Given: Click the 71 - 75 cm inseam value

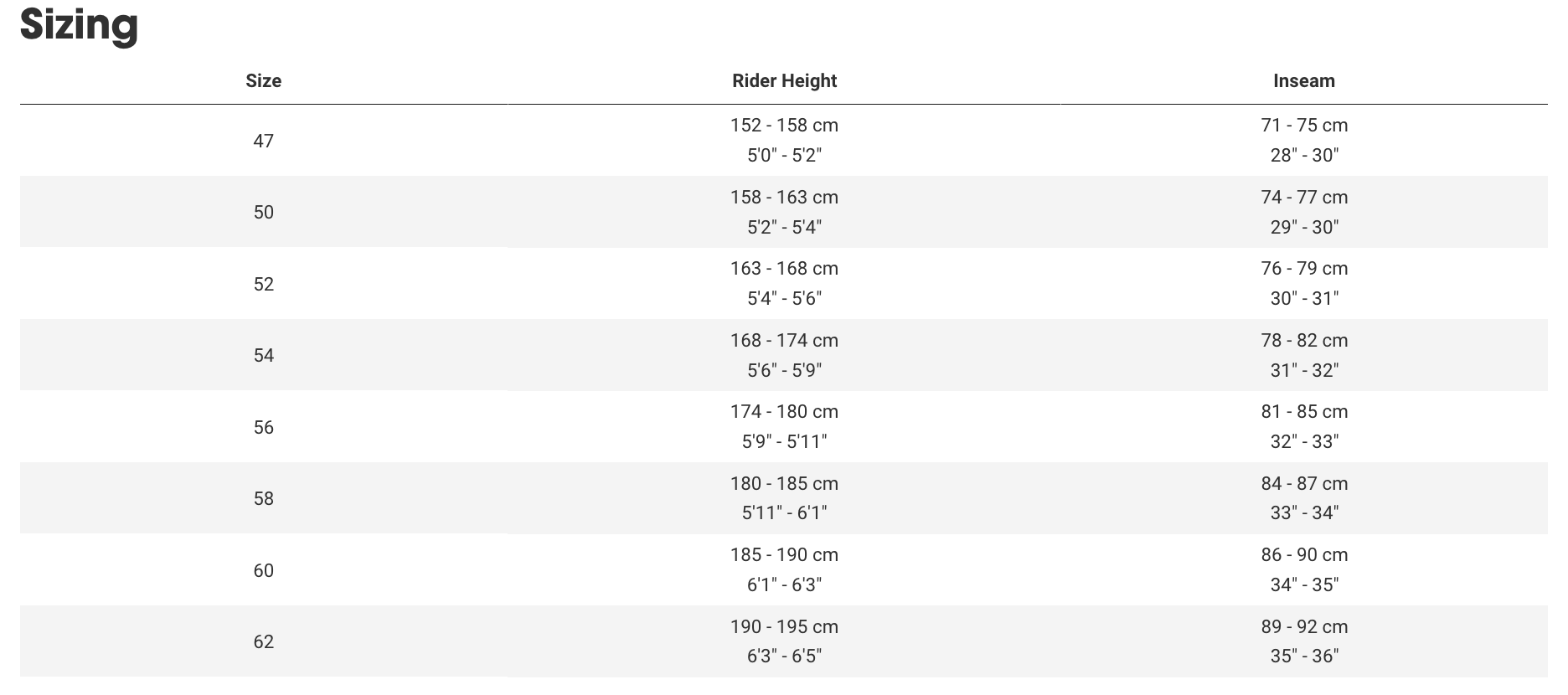Looking at the screenshot, I should [1304, 126].
